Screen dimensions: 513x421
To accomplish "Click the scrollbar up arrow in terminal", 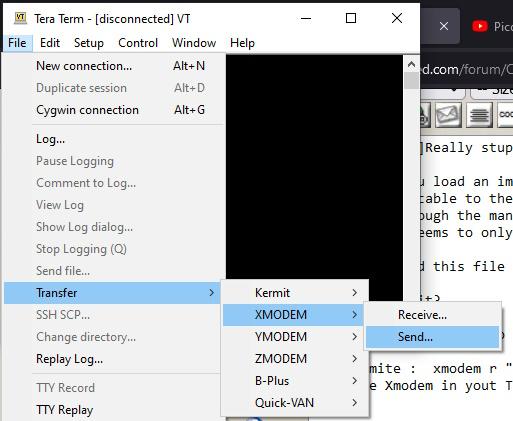I will point(411,64).
